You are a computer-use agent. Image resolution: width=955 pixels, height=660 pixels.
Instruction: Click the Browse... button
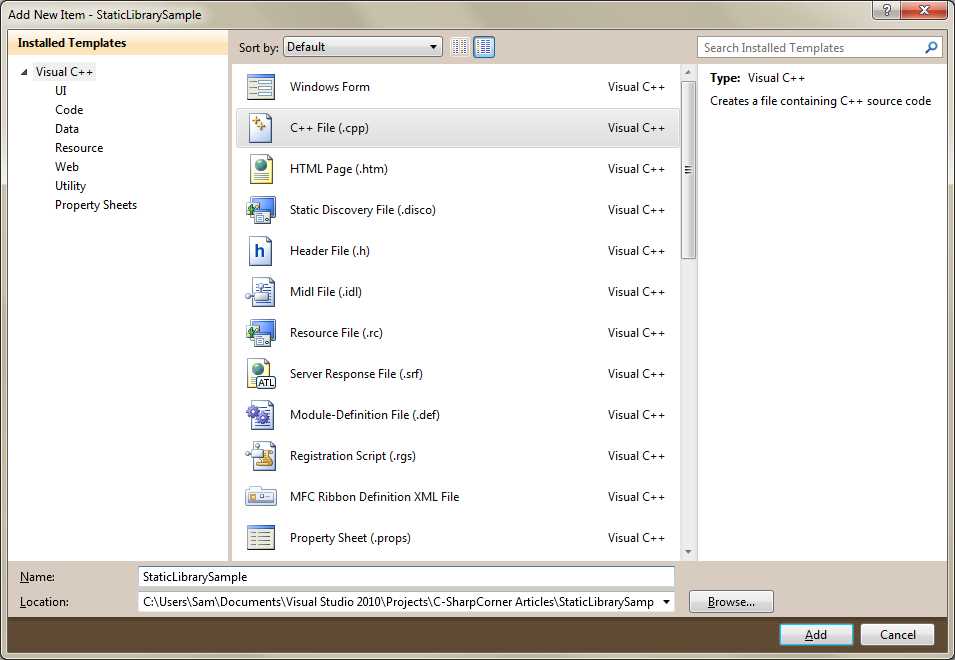(x=731, y=602)
